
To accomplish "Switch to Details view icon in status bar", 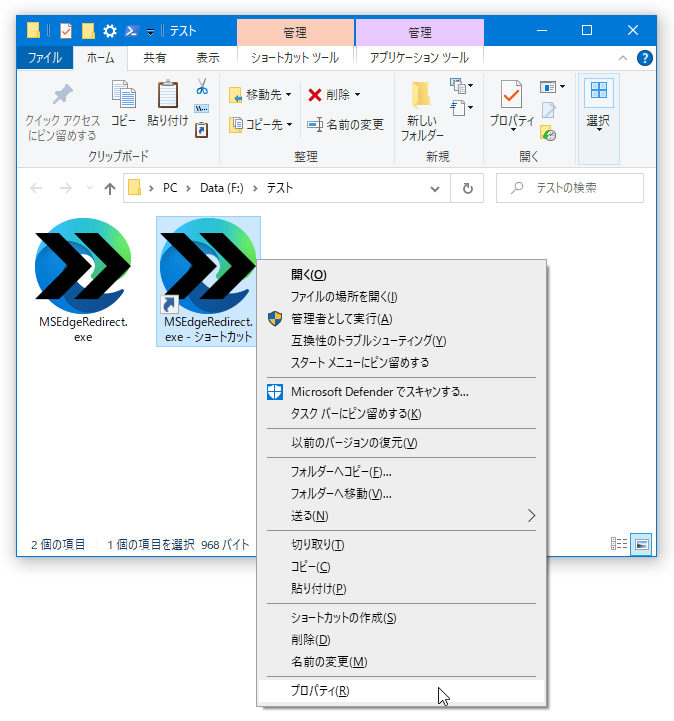I will tap(619, 544).
